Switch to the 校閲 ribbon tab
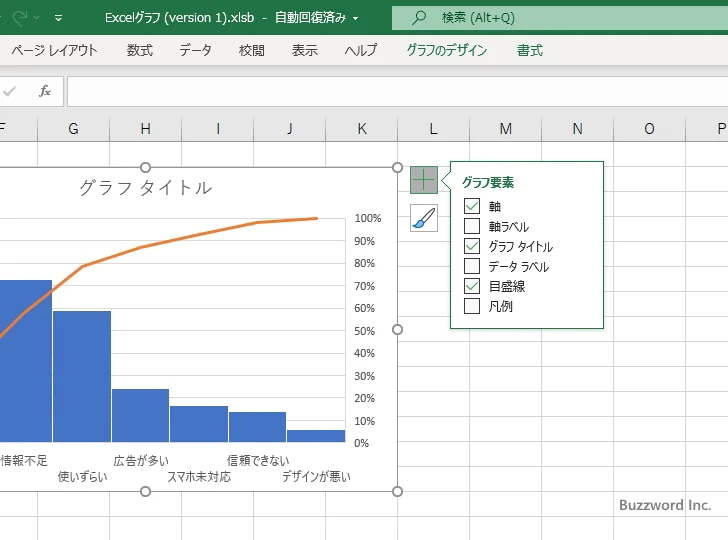 coord(252,50)
